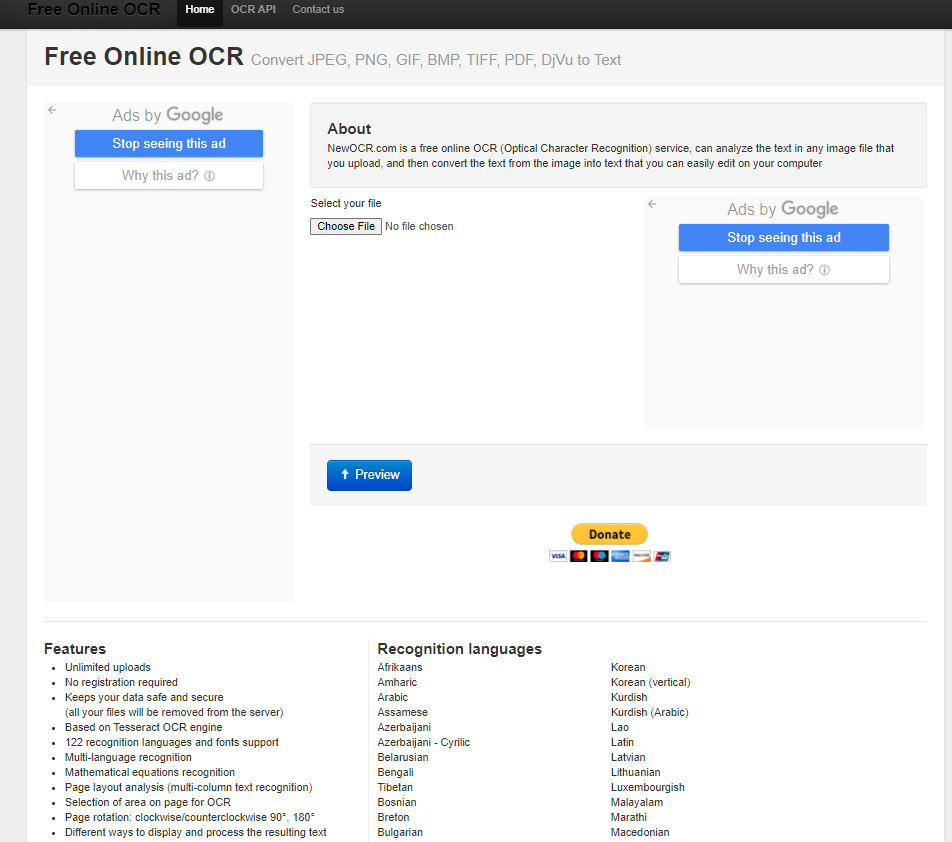This screenshot has height=842, width=952.
Task: Click Stop seeing this ad beside file chooser
Action: click(x=784, y=237)
